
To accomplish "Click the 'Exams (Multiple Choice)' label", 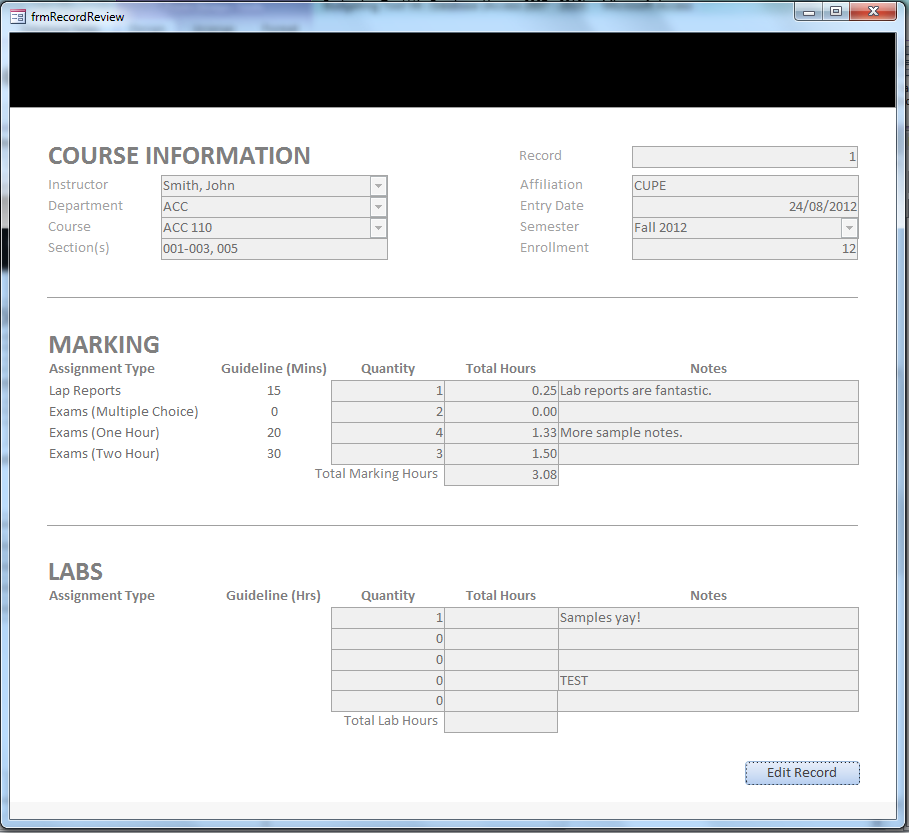I will 123,412.
